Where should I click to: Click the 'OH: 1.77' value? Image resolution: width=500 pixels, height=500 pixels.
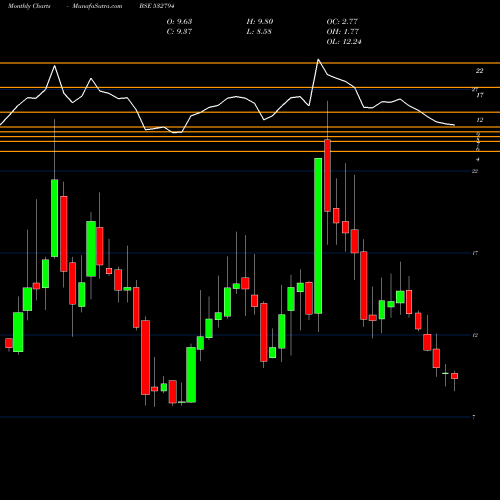point(342,32)
